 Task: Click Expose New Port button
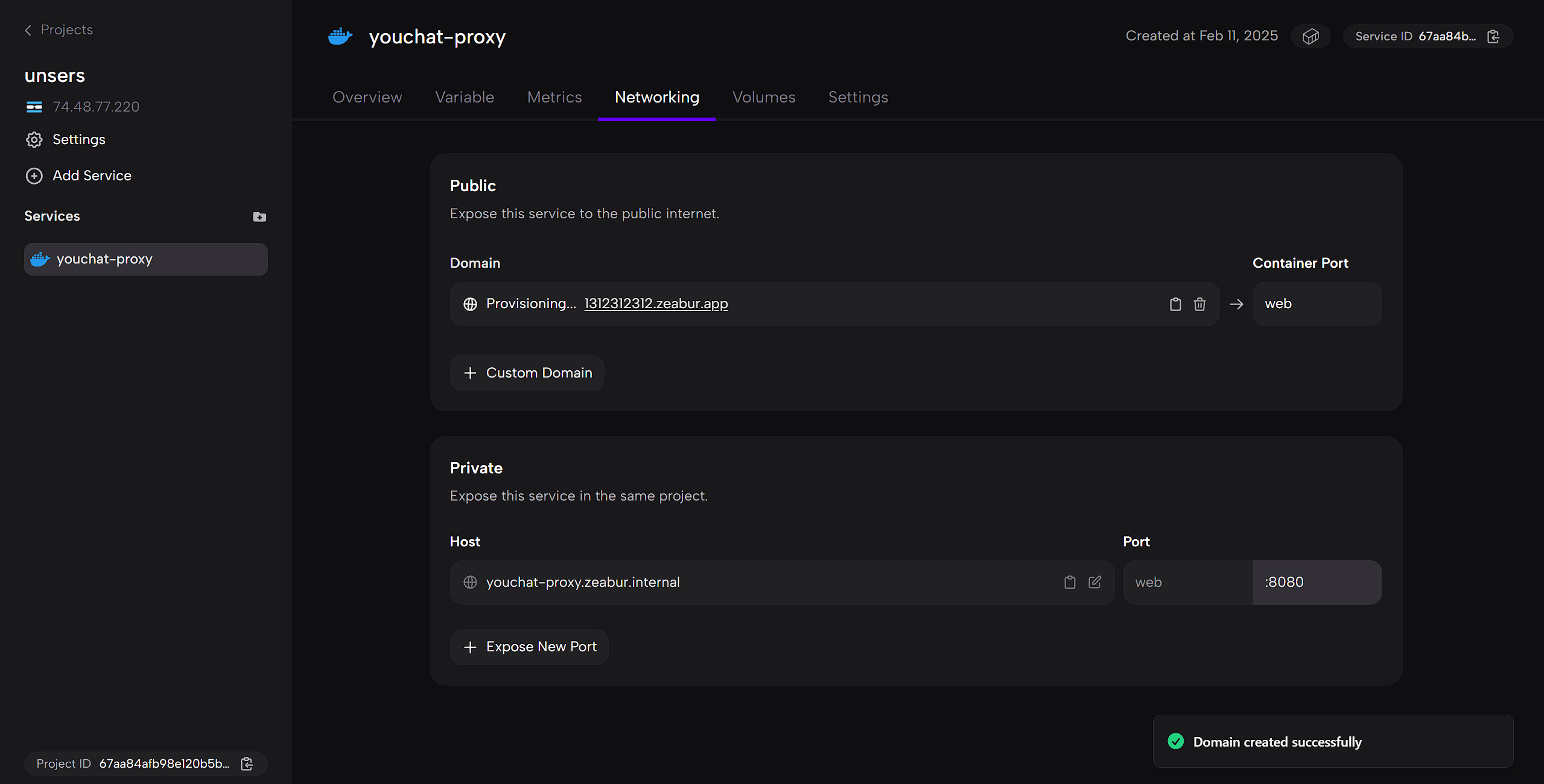[529, 646]
